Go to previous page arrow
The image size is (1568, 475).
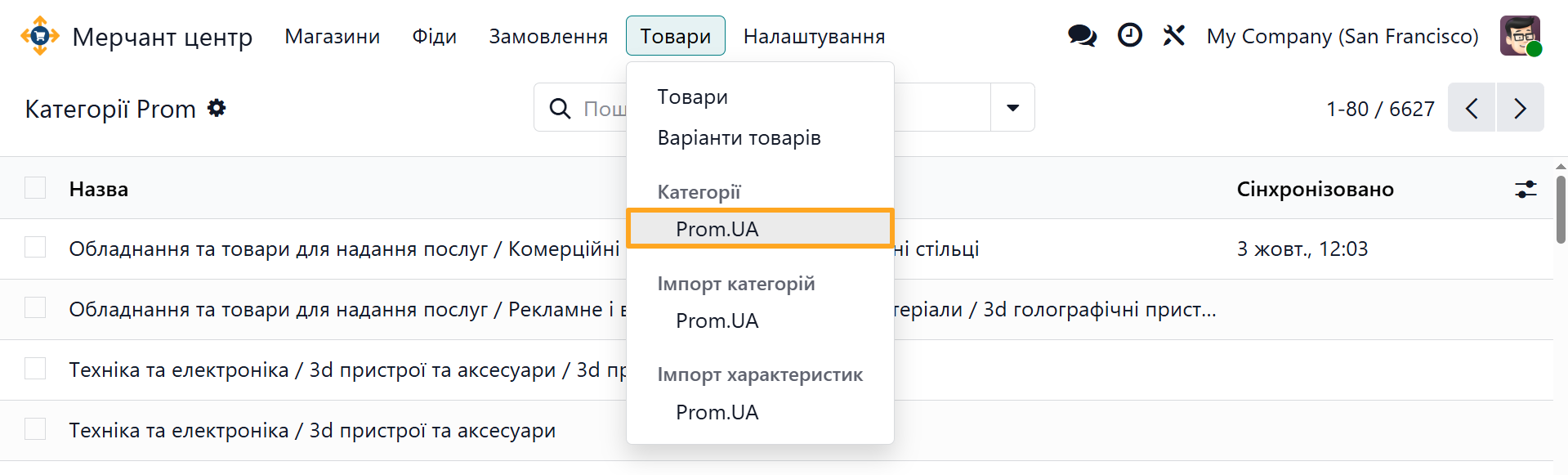coord(1472,108)
